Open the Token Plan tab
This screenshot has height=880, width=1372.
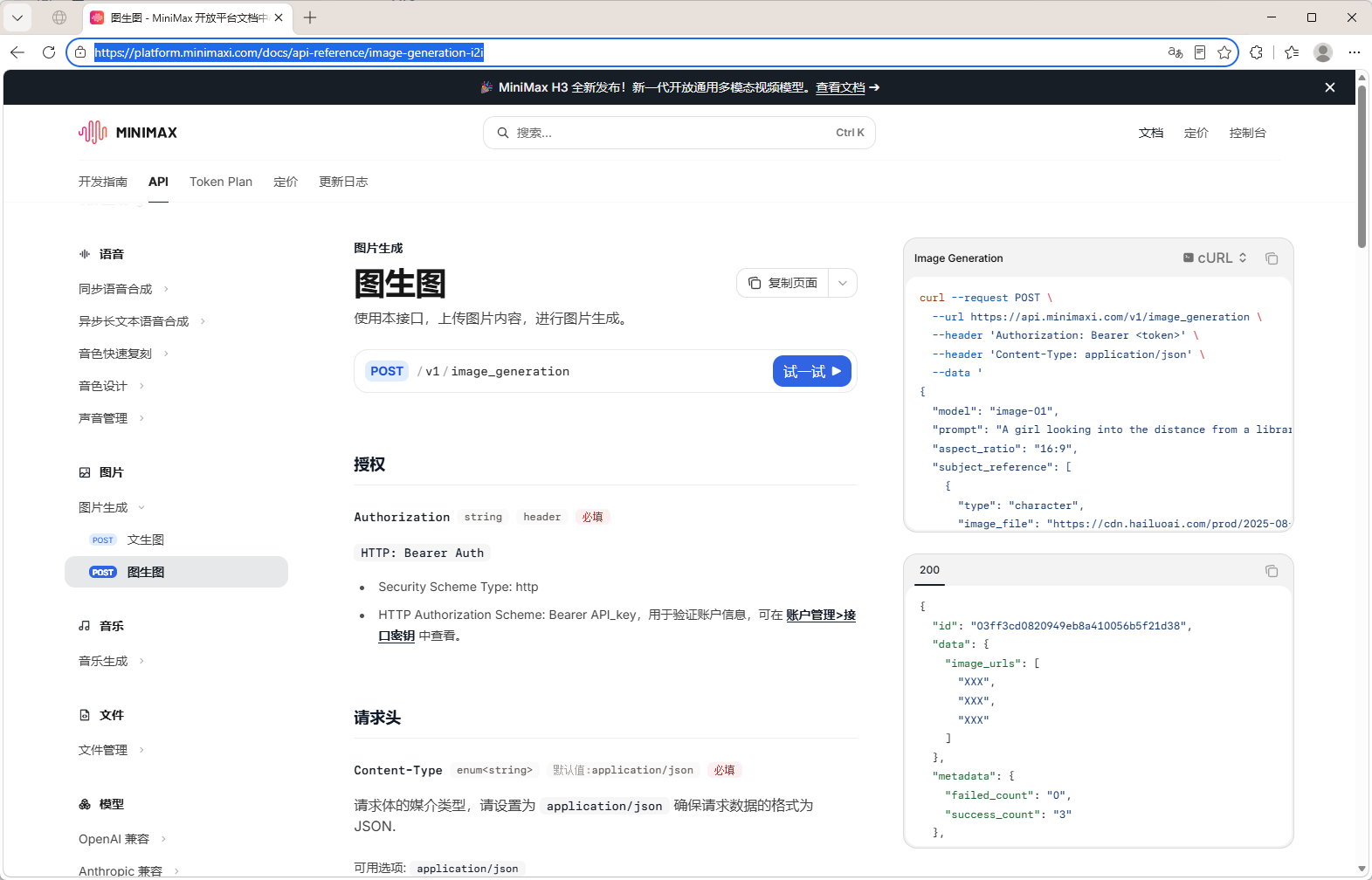(221, 182)
